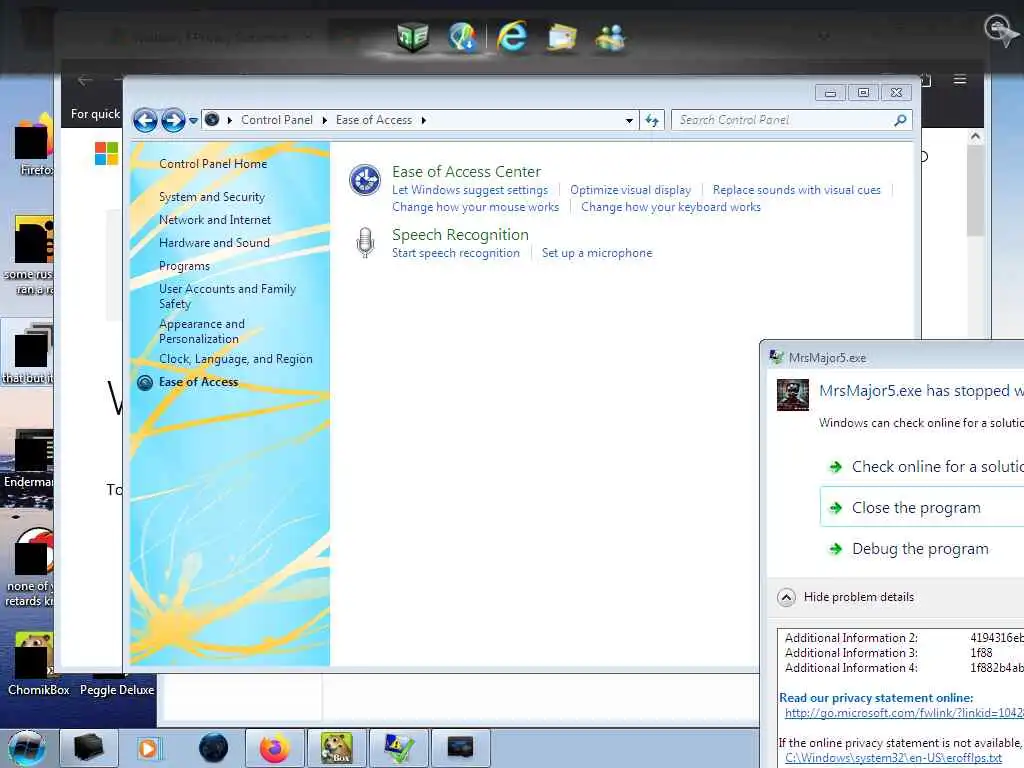Open the erofflps.txt file link
Image resolution: width=1024 pixels, height=768 pixels.
(893, 758)
